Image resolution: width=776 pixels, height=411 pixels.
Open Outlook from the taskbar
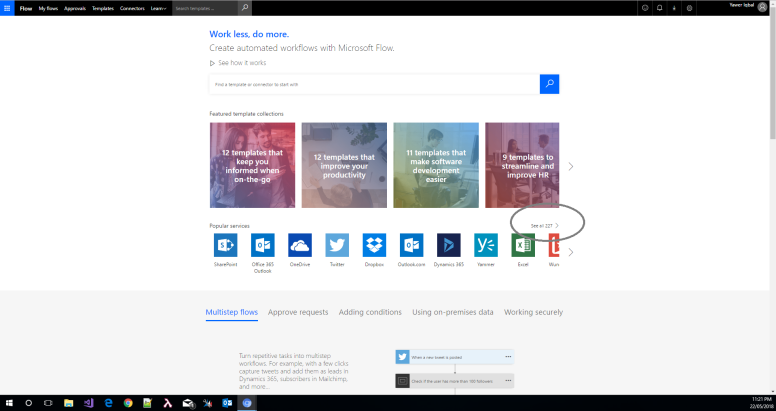(x=227, y=403)
